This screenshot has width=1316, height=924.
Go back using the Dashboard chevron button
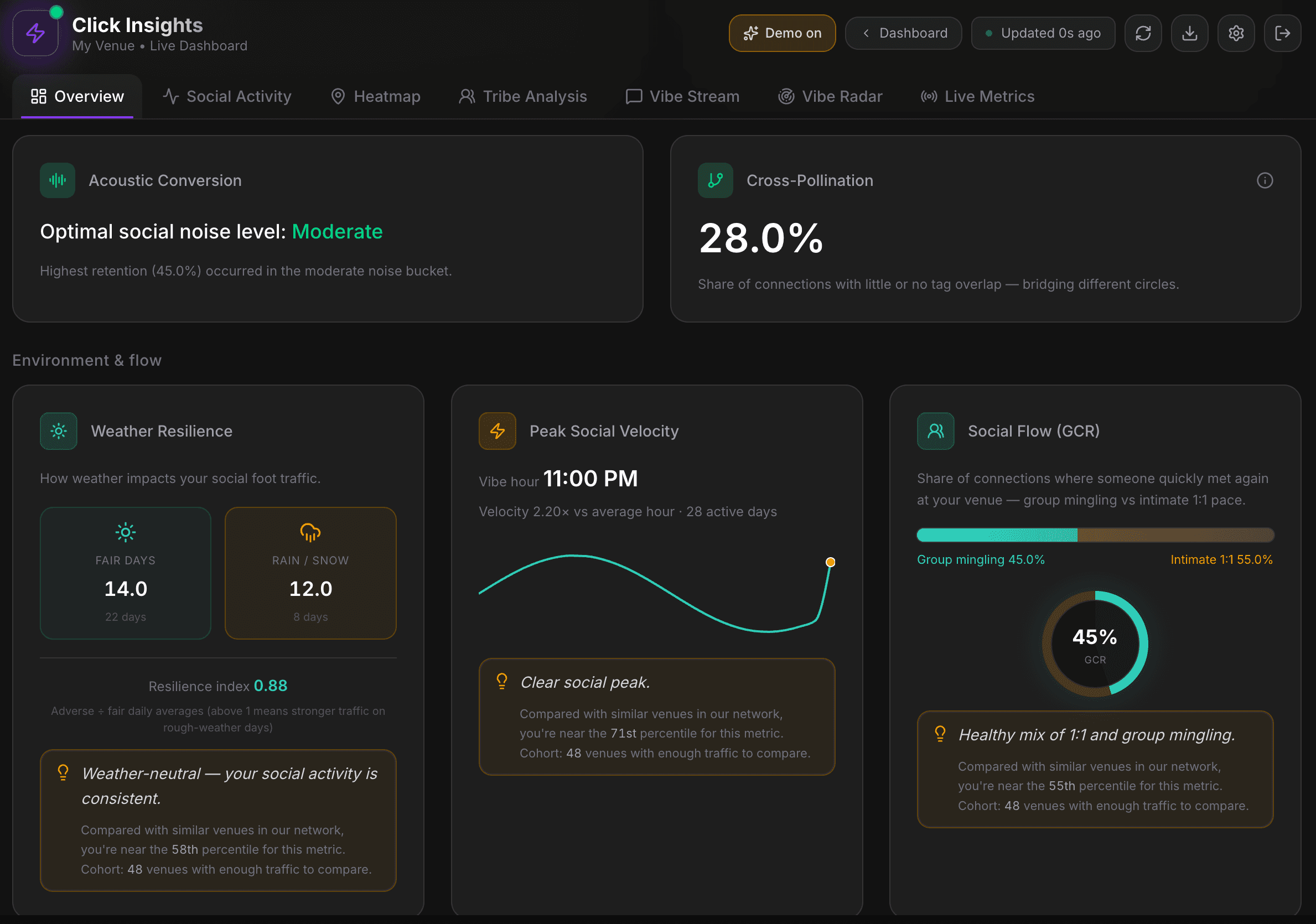903,33
